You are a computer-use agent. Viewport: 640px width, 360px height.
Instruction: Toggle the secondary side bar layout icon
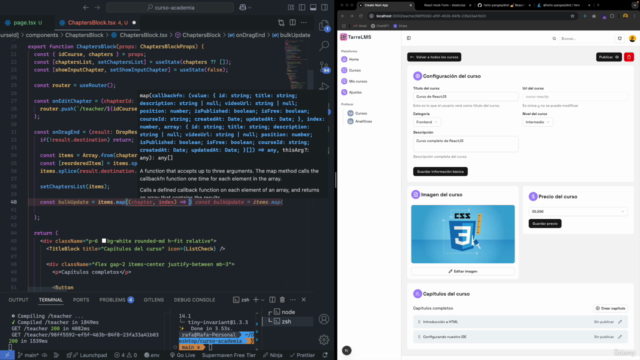click(324, 7)
